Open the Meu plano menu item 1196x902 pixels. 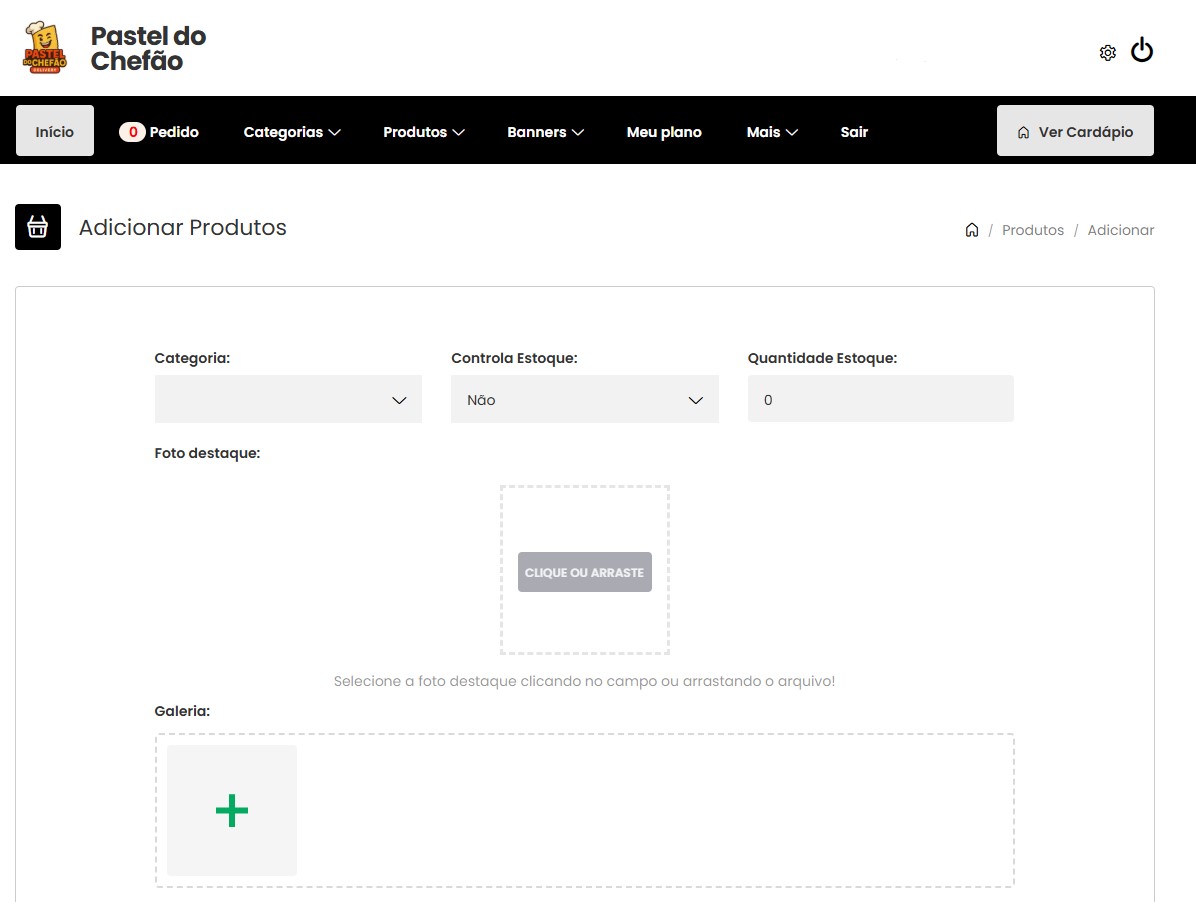[x=664, y=131]
